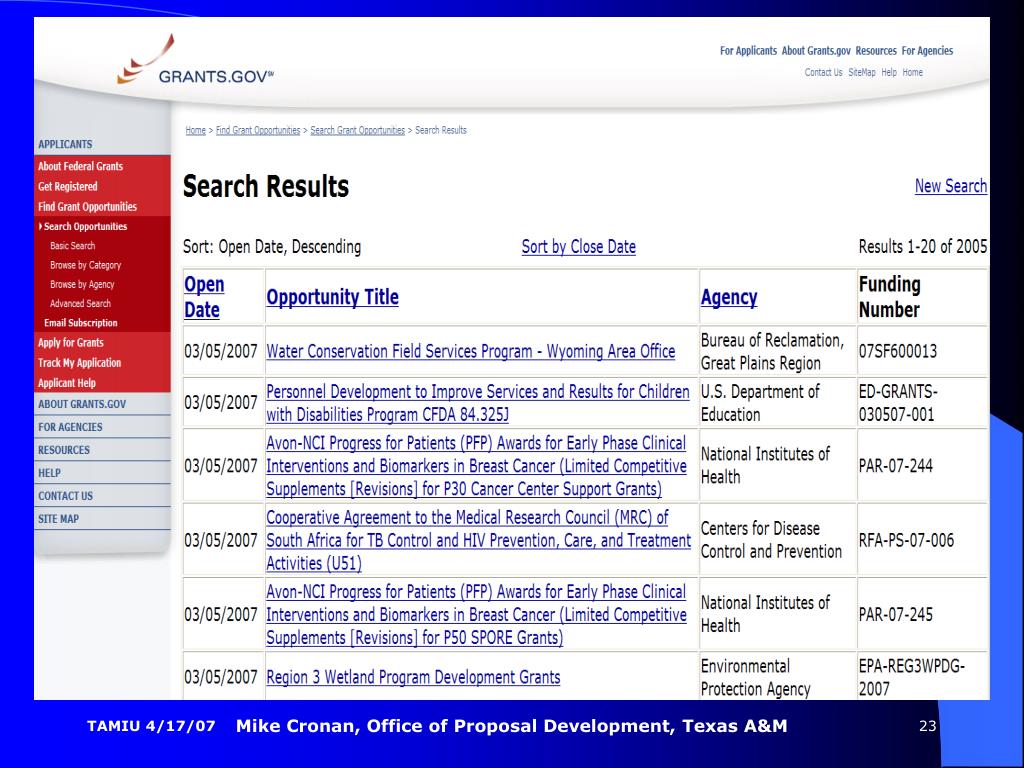
Task: Choose Basic Search in the sidebar
Action: pyautogui.click(x=72, y=246)
